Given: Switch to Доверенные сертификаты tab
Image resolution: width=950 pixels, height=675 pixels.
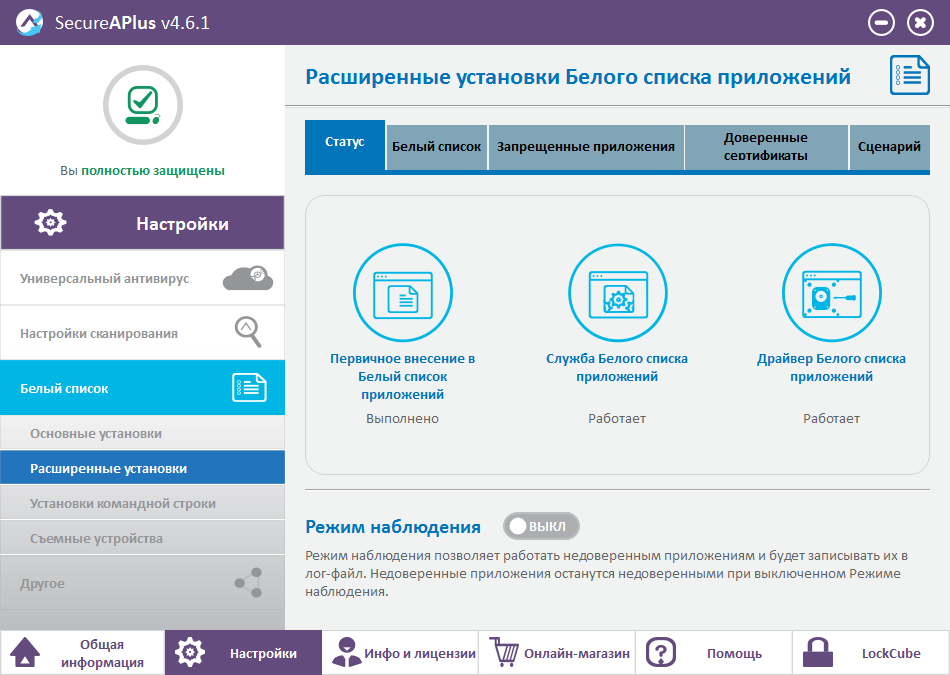Looking at the screenshot, I should coord(766,147).
